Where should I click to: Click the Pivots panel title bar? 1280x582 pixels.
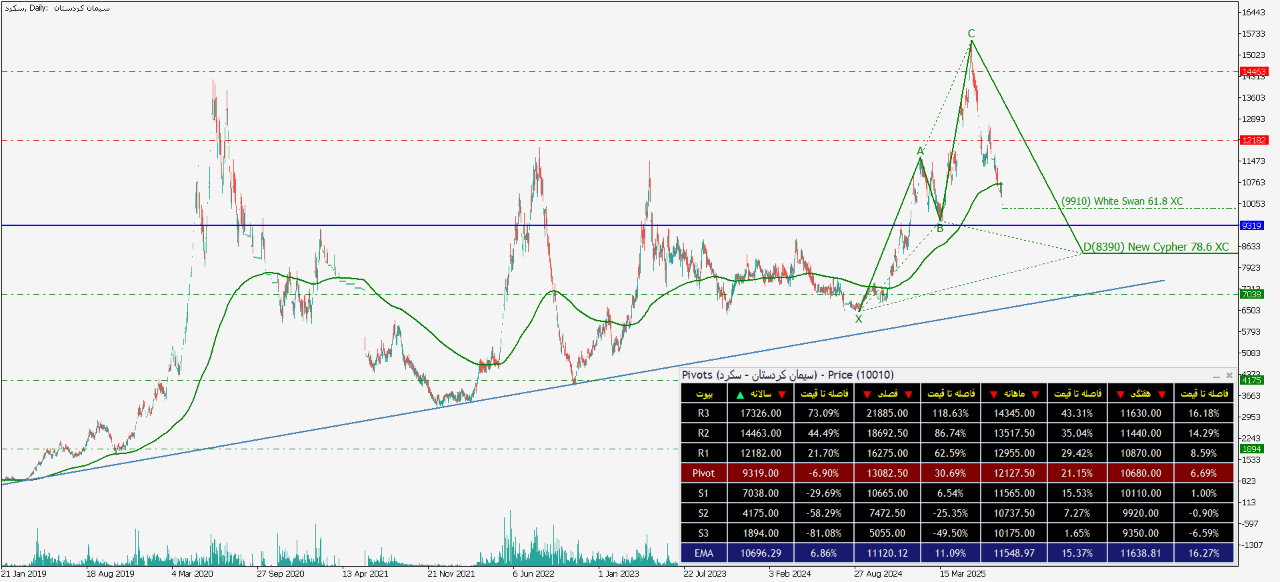click(x=900, y=375)
